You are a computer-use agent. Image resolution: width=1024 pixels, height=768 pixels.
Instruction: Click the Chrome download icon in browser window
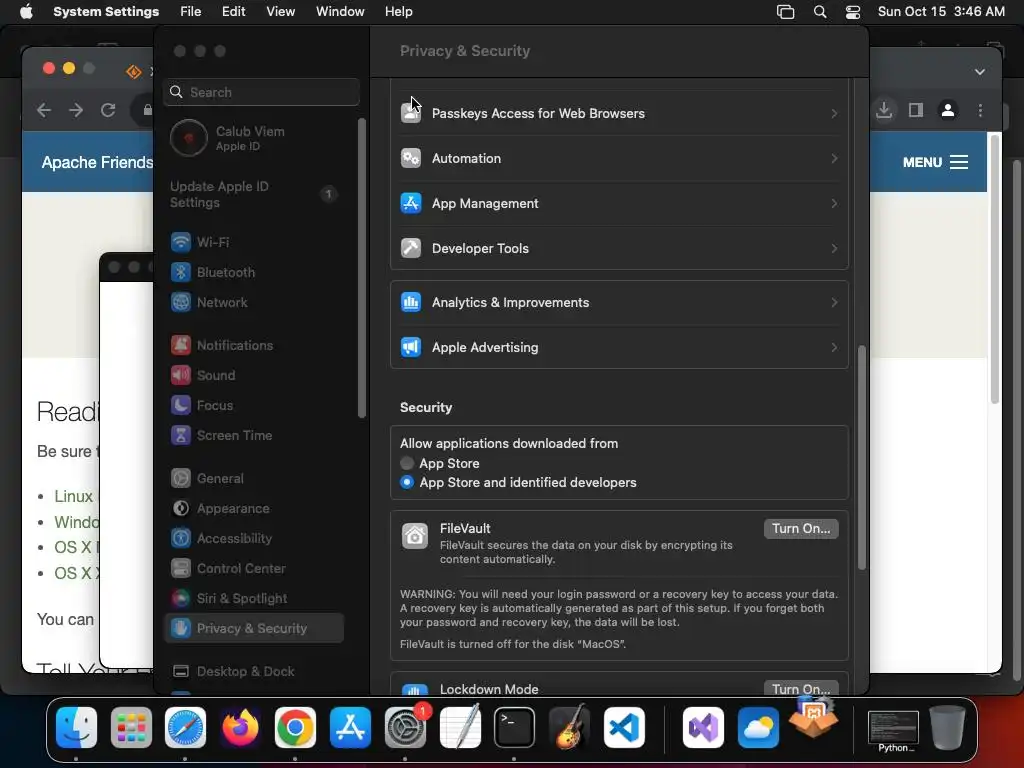click(x=884, y=110)
